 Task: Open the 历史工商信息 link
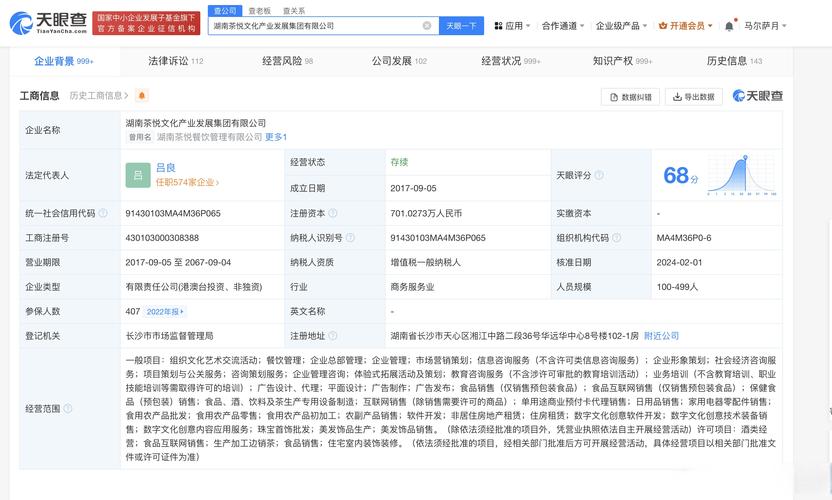[x=99, y=96]
